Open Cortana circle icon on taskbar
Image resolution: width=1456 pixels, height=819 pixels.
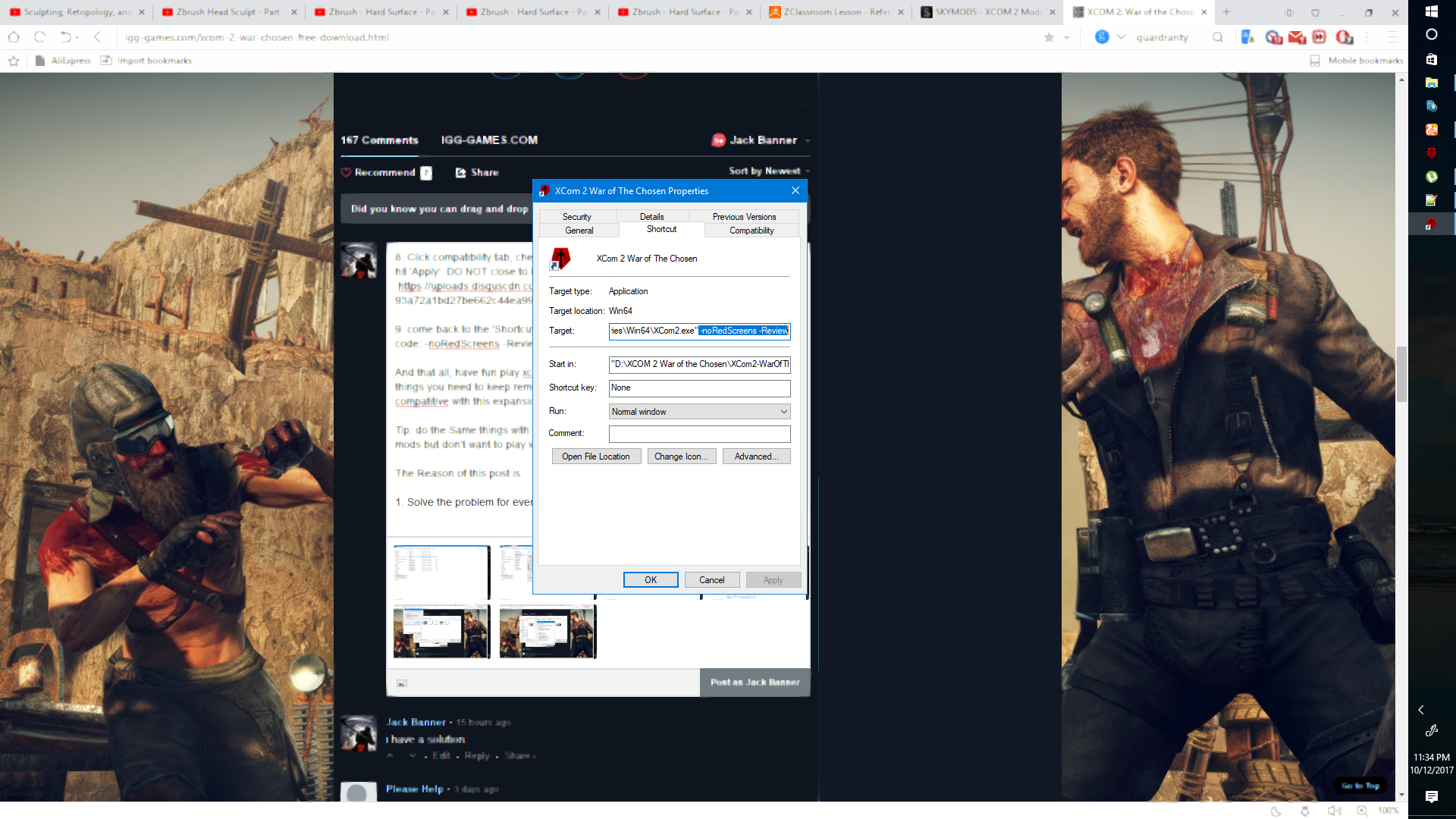pyautogui.click(x=1432, y=35)
